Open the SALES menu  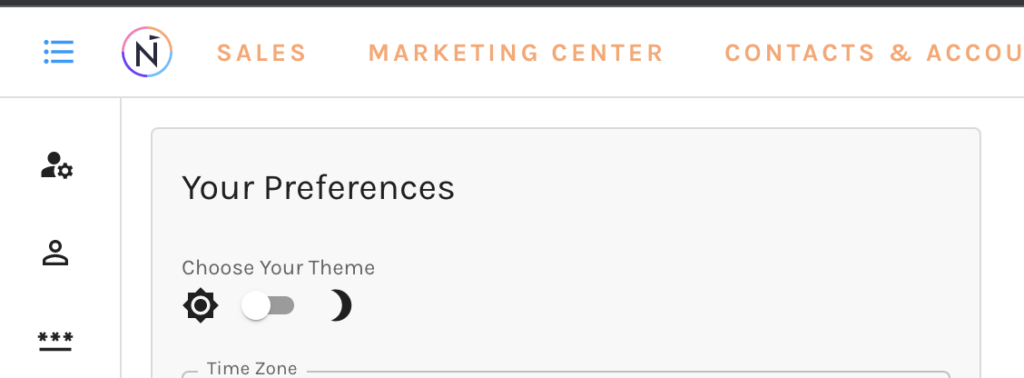(262, 53)
